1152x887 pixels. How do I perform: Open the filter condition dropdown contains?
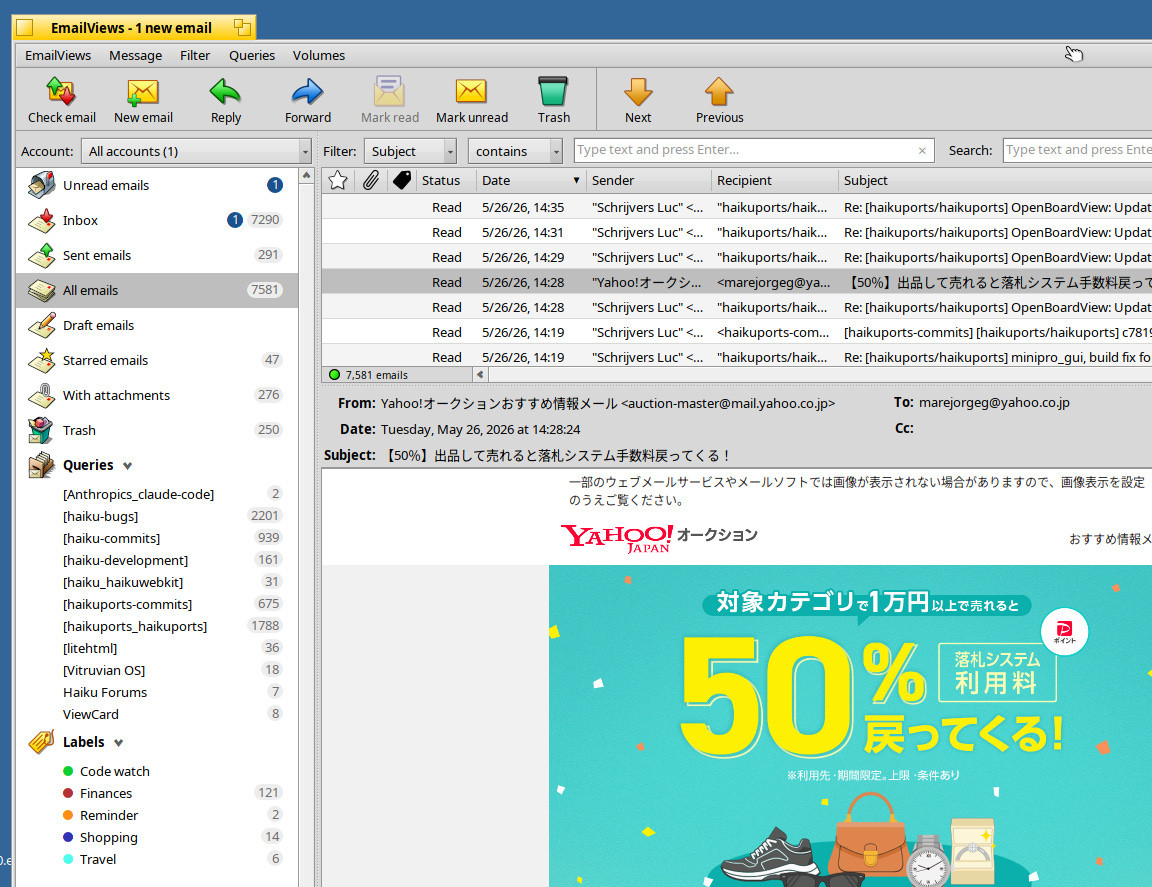coord(515,151)
